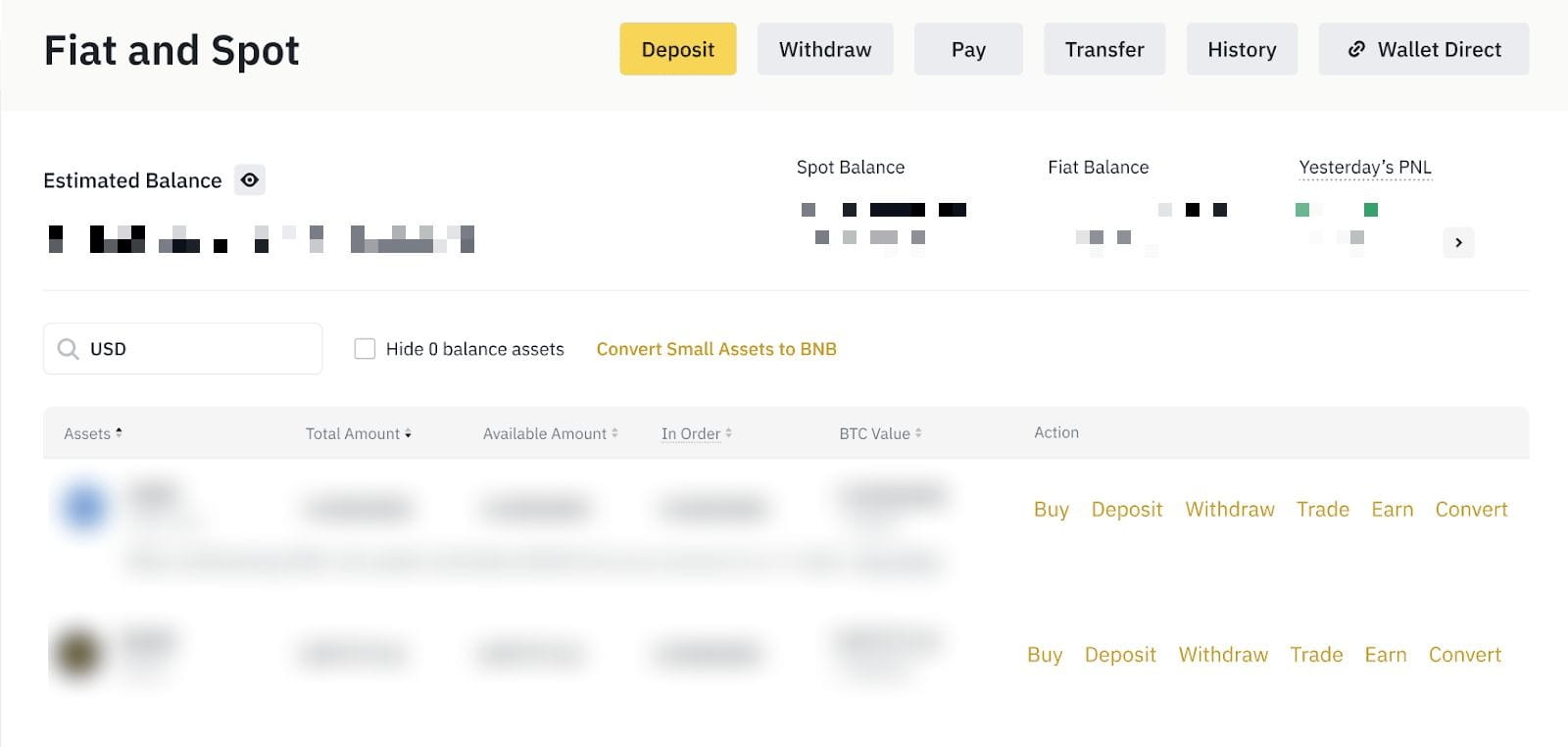Click the Transfer button

pos(1104,49)
